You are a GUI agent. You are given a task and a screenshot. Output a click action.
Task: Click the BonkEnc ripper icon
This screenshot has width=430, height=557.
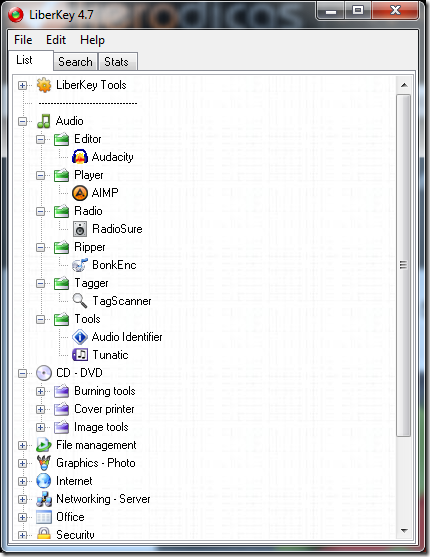[x=80, y=265]
